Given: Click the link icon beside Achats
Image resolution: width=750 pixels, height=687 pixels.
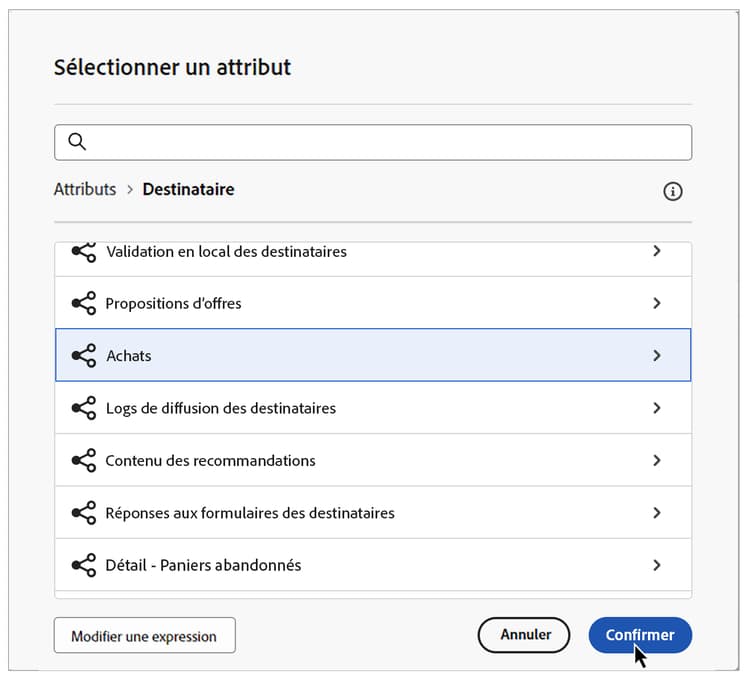Looking at the screenshot, I should (84, 355).
